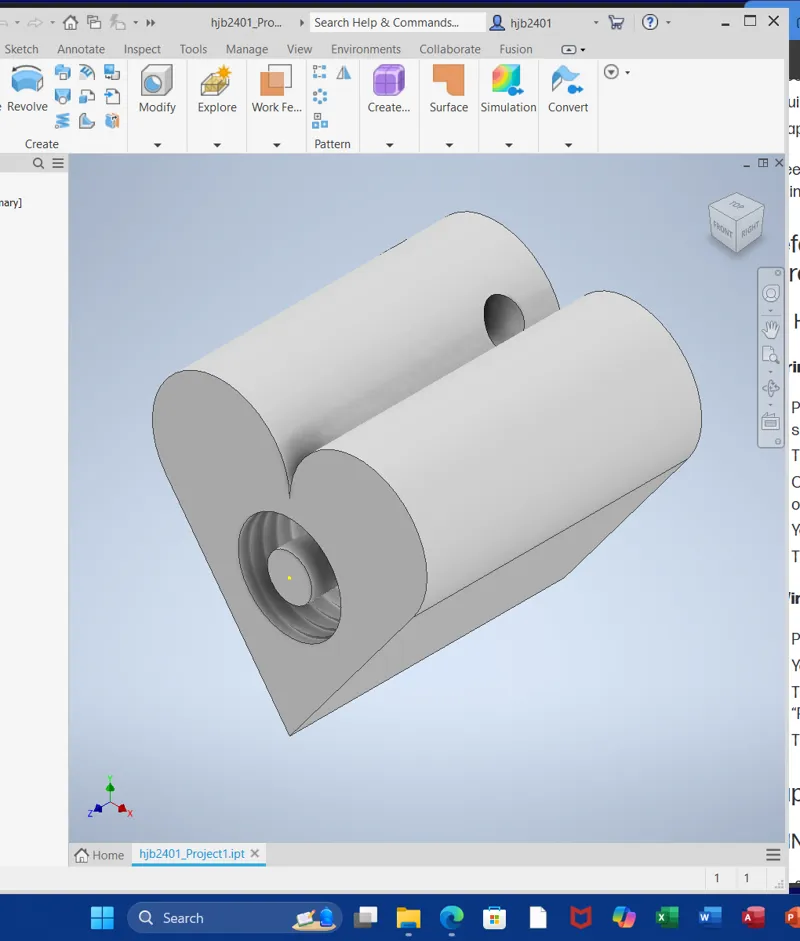The height and width of the screenshot is (941, 800).
Task: Click the Look At tool in navigation bar
Action: (771, 422)
